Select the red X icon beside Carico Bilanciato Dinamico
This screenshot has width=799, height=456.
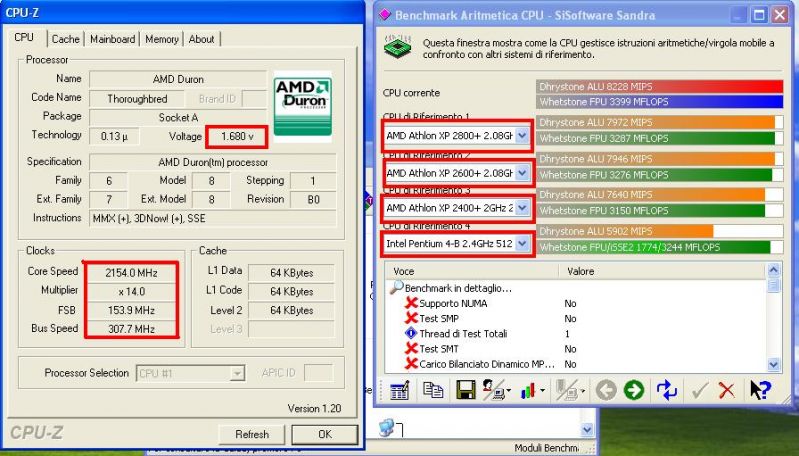tap(411, 364)
